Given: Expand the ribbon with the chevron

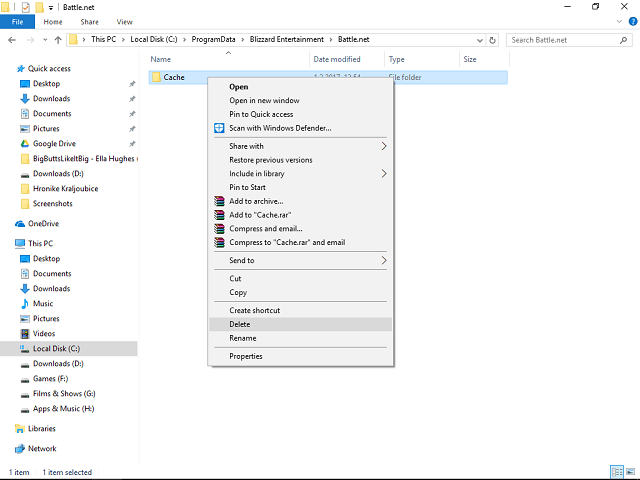Looking at the screenshot, I should [x=619, y=21].
